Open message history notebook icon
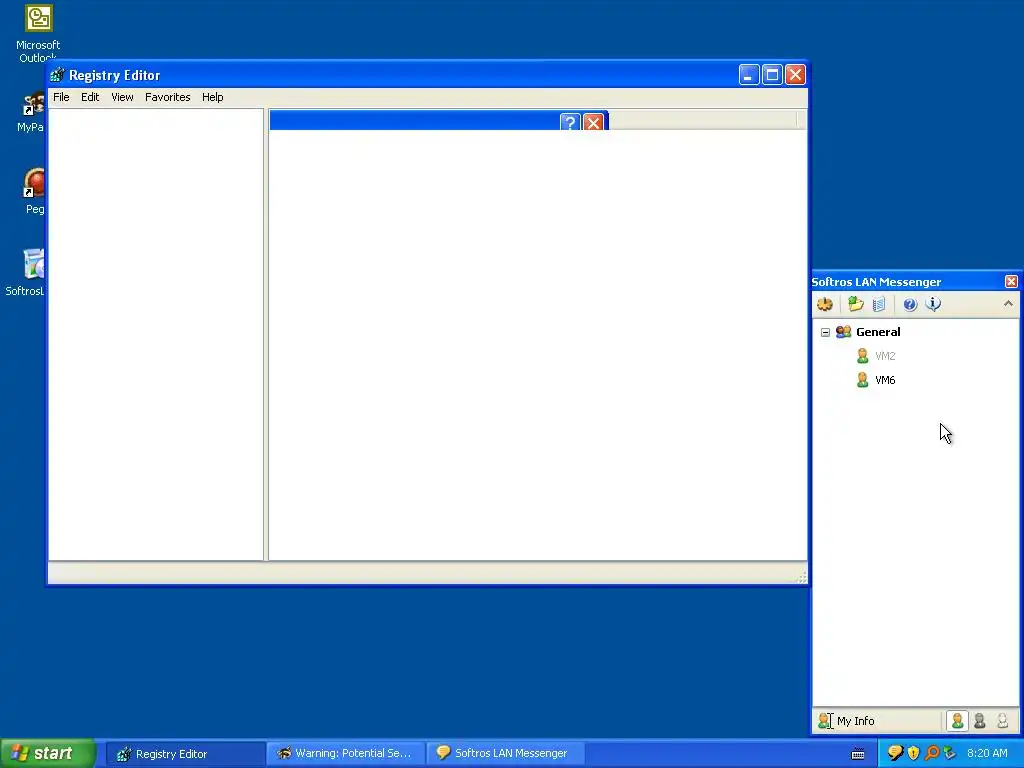Image resolution: width=1024 pixels, height=768 pixels. click(879, 304)
